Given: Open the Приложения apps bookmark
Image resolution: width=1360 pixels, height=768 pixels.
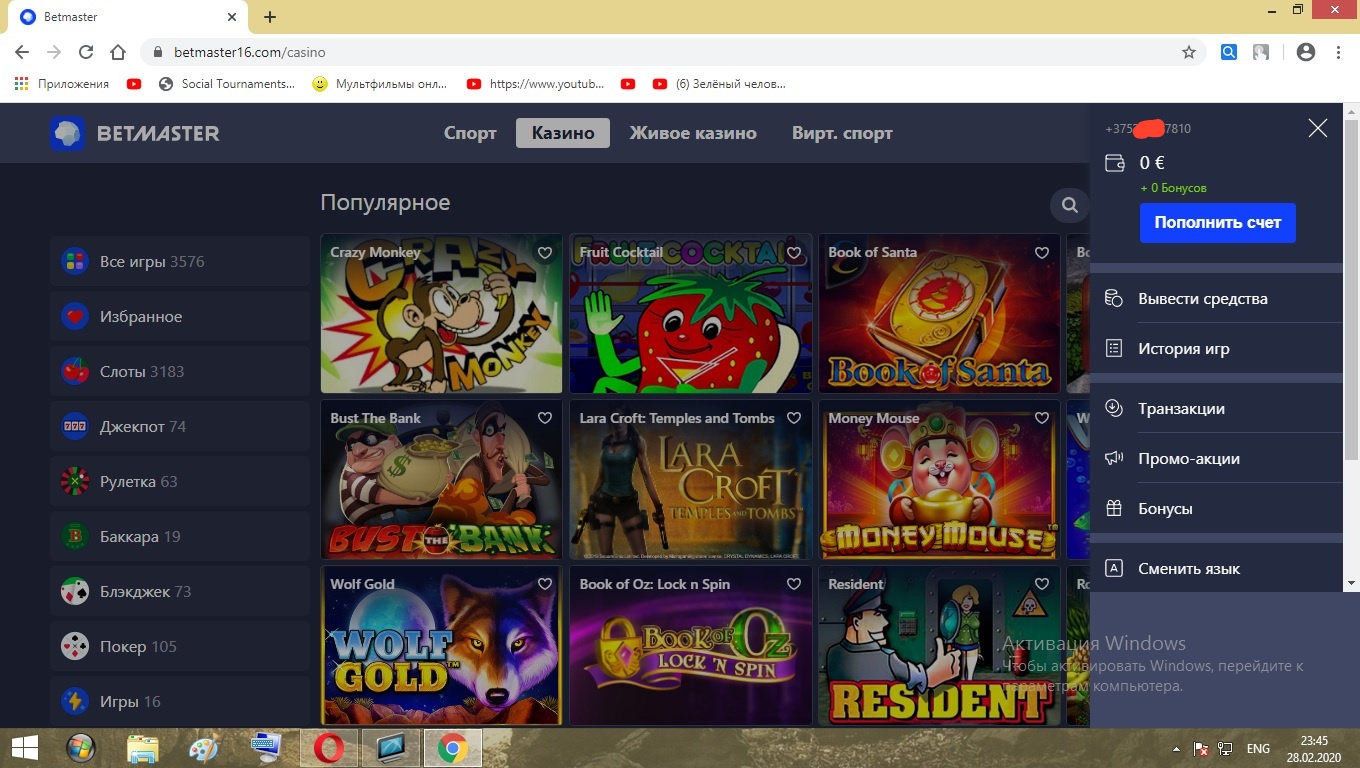Looking at the screenshot, I should [x=62, y=84].
